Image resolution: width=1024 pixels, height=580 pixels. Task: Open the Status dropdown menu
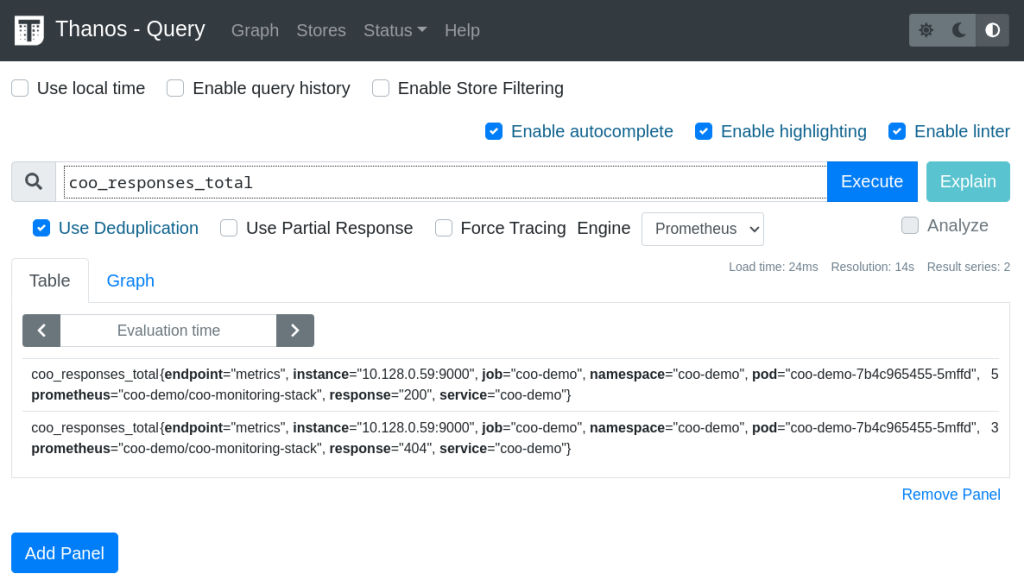click(394, 30)
